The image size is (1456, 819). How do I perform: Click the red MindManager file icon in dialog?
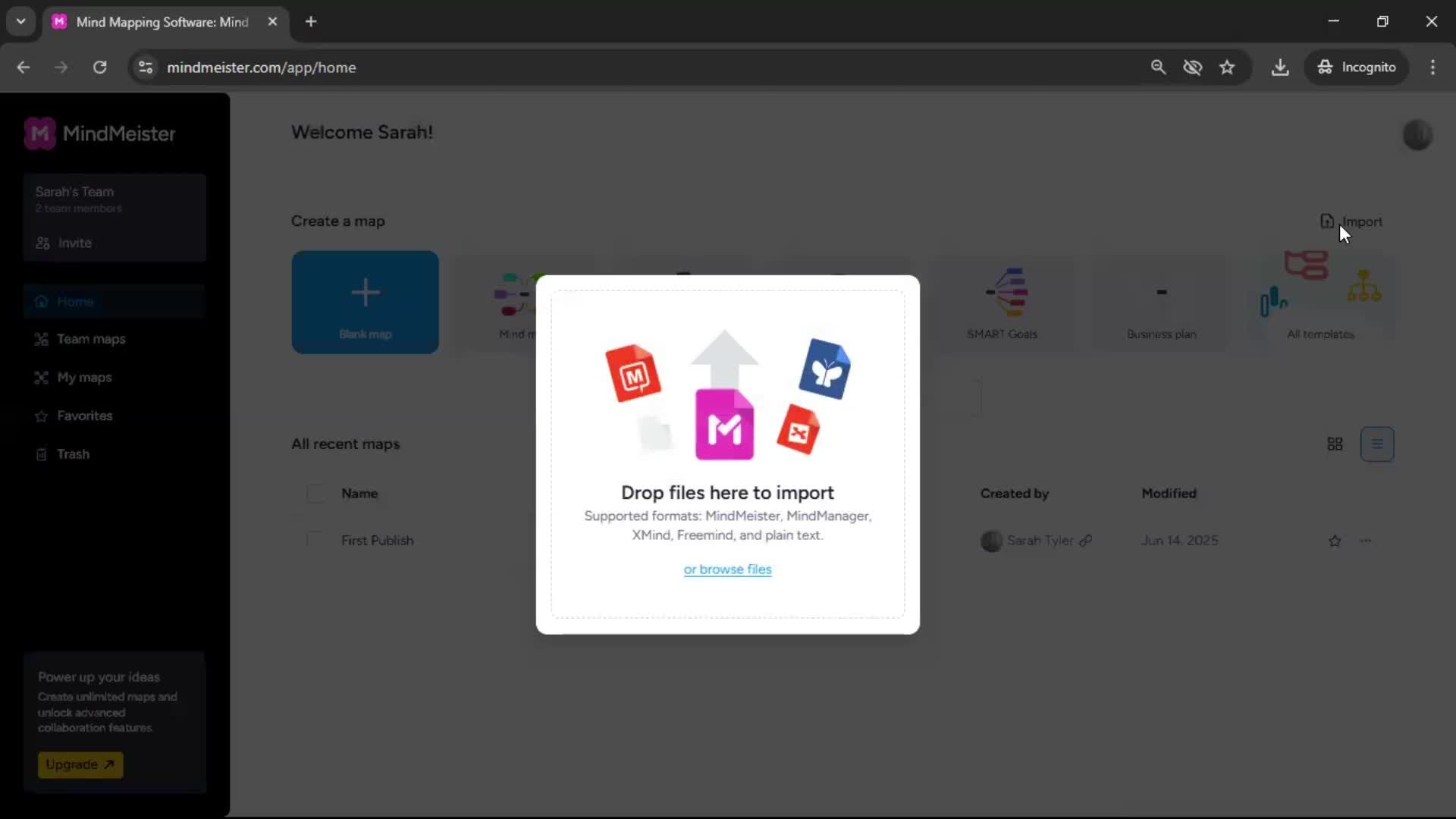(x=633, y=373)
